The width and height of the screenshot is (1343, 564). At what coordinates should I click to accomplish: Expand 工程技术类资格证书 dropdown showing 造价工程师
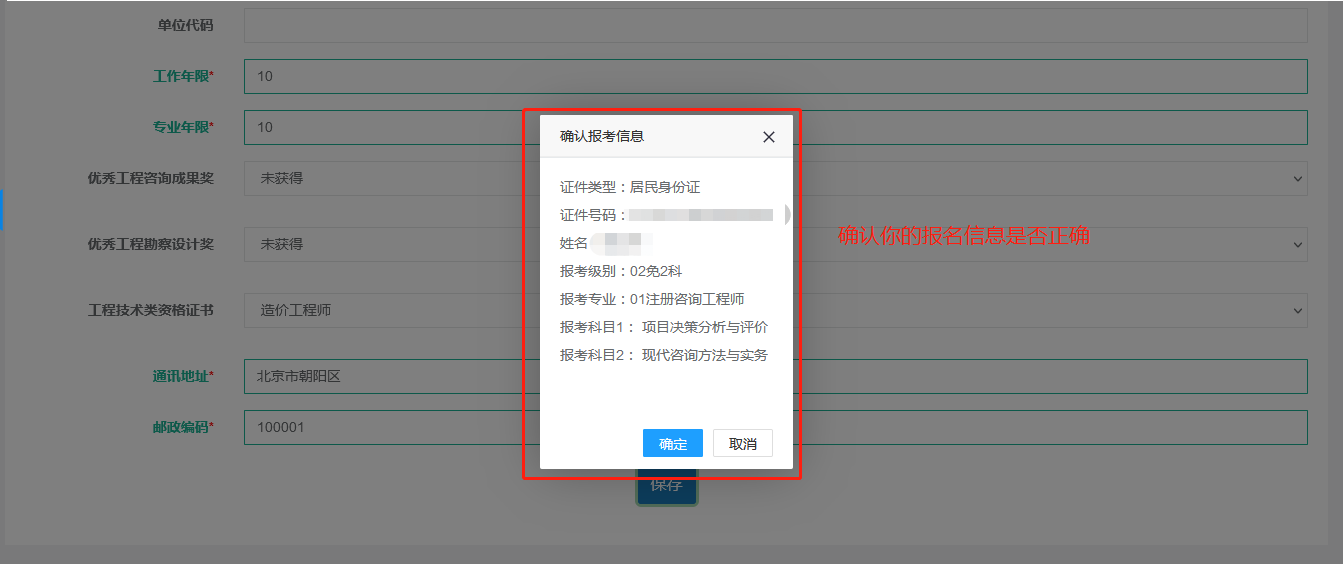click(1298, 310)
